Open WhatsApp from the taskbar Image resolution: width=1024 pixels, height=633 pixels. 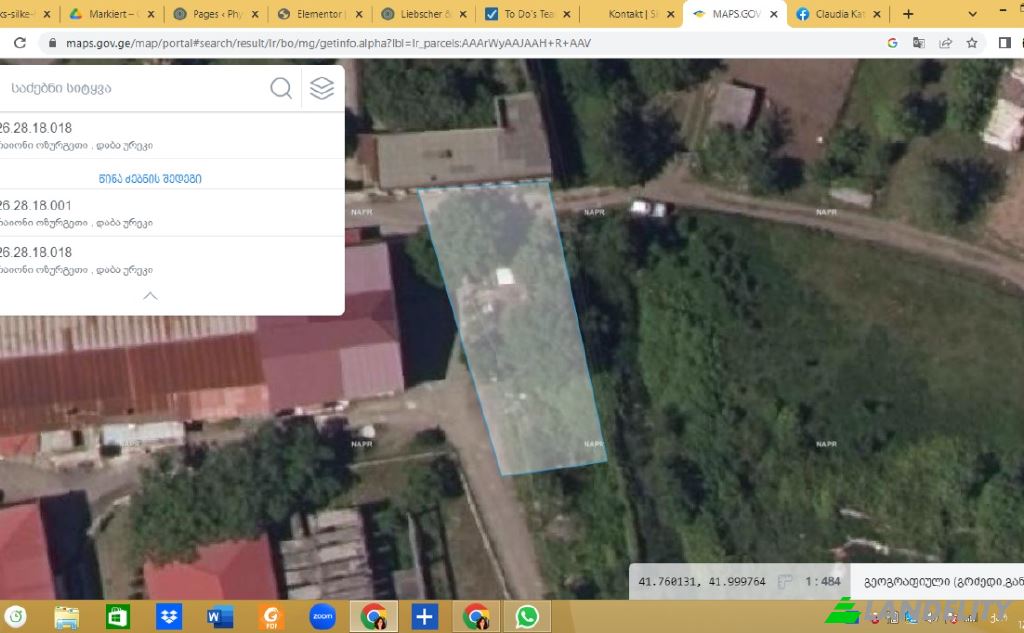click(528, 616)
